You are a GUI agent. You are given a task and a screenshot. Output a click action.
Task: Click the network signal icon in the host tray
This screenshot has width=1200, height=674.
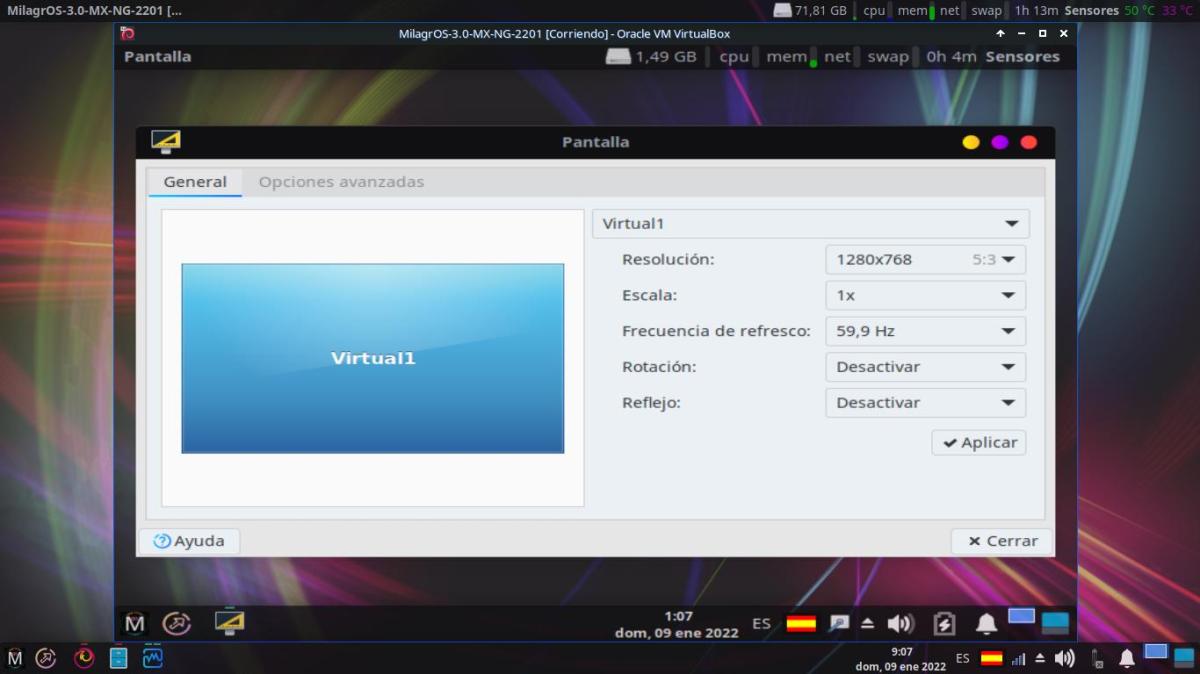coord(1019,658)
